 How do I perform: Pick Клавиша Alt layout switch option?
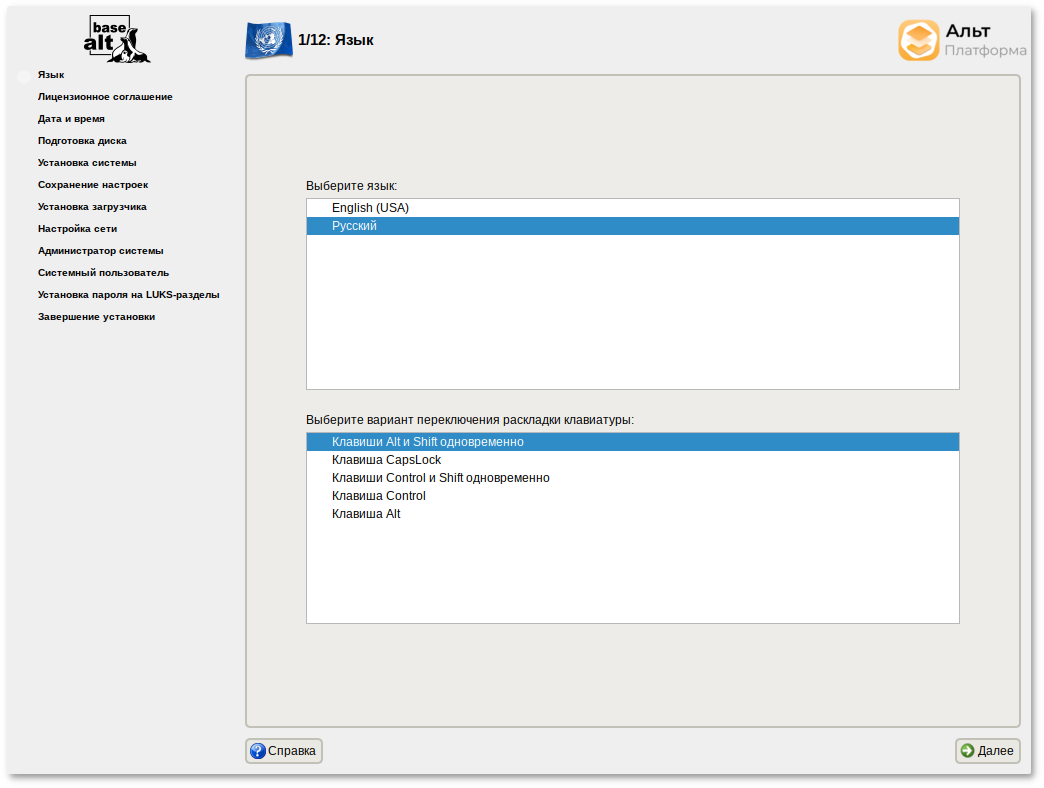click(x=366, y=514)
